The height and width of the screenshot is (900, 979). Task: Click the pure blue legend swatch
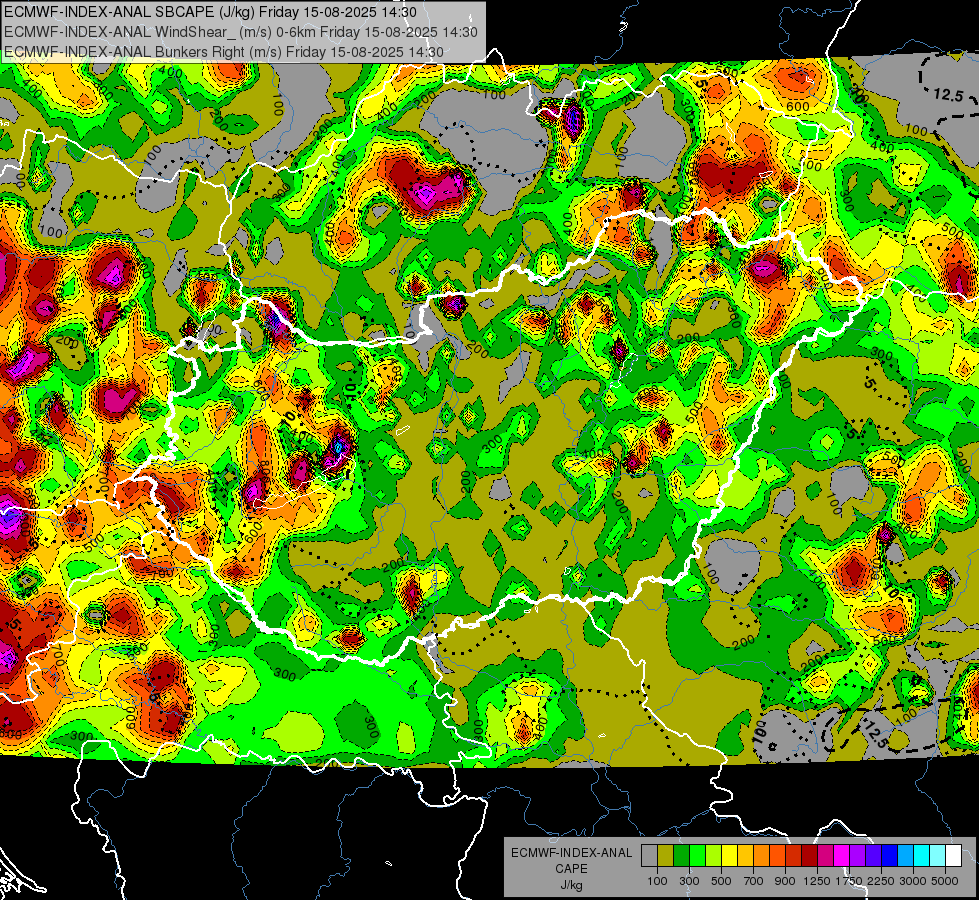[890, 855]
